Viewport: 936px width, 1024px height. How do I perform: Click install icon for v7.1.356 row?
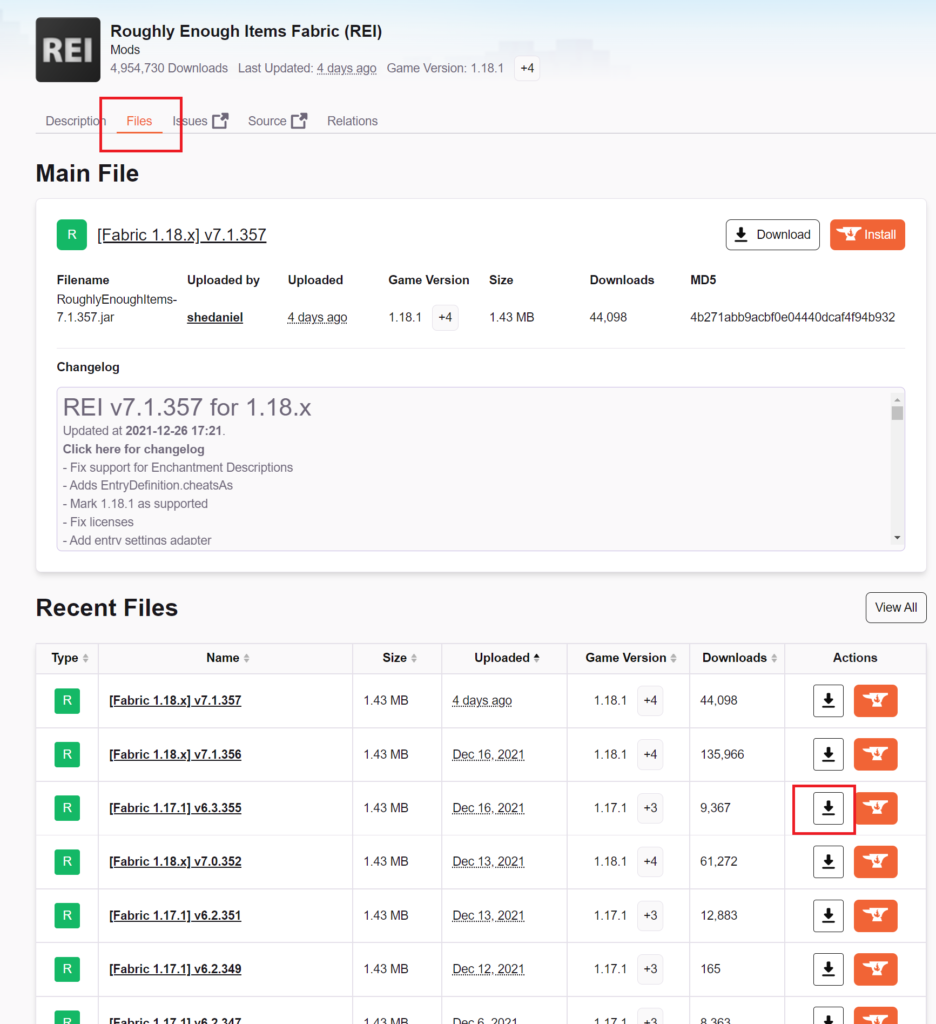point(875,754)
